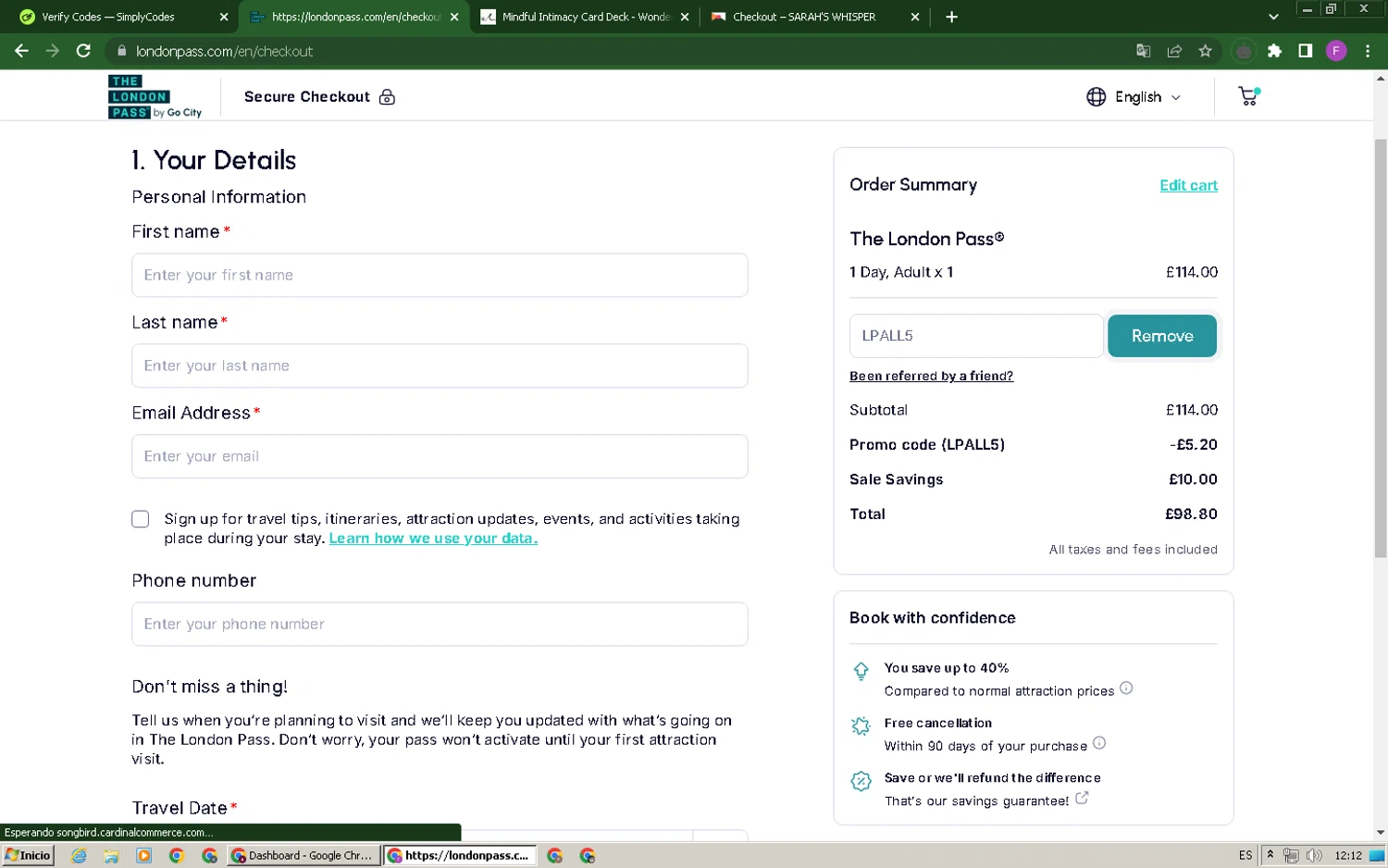Click info icon beside 90 days cancellation
The width and height of the screenshot is (1388, 868).
coord(1099,743)
